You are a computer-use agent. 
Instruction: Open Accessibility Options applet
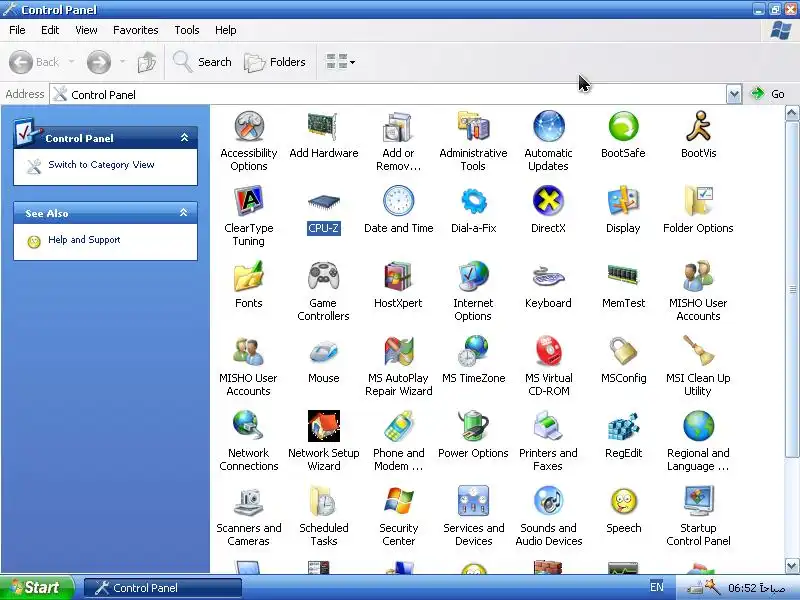(x=248, y=126)
